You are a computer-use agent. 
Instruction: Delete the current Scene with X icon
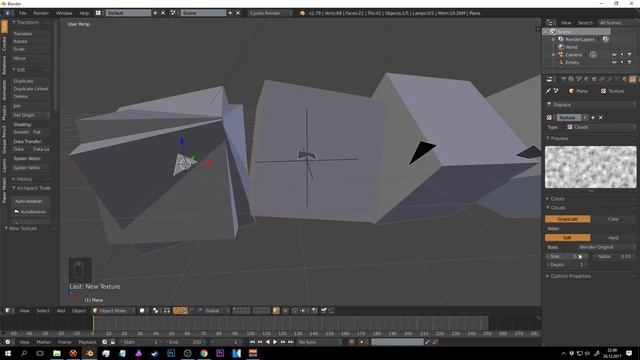238,13
